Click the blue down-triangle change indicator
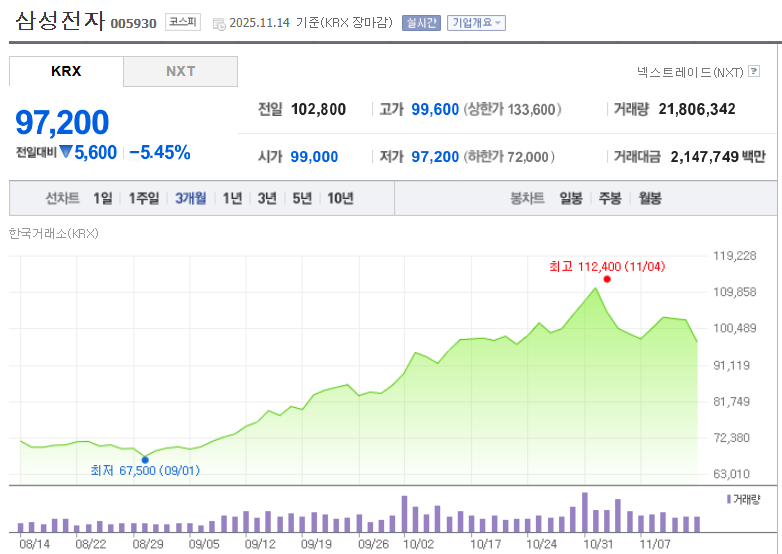The width and height of the screenshot is (782, 554). pos(66,152)
